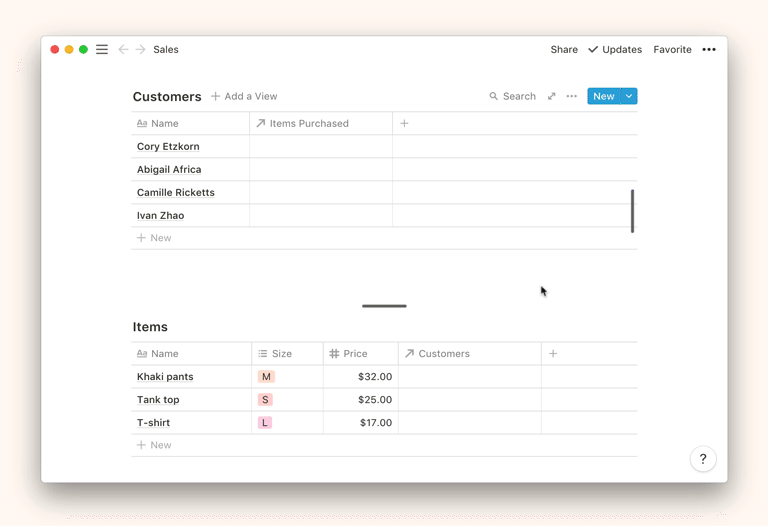Open Customers database three-dot options
Screen dimensions: 768x526
pos(571,96)
